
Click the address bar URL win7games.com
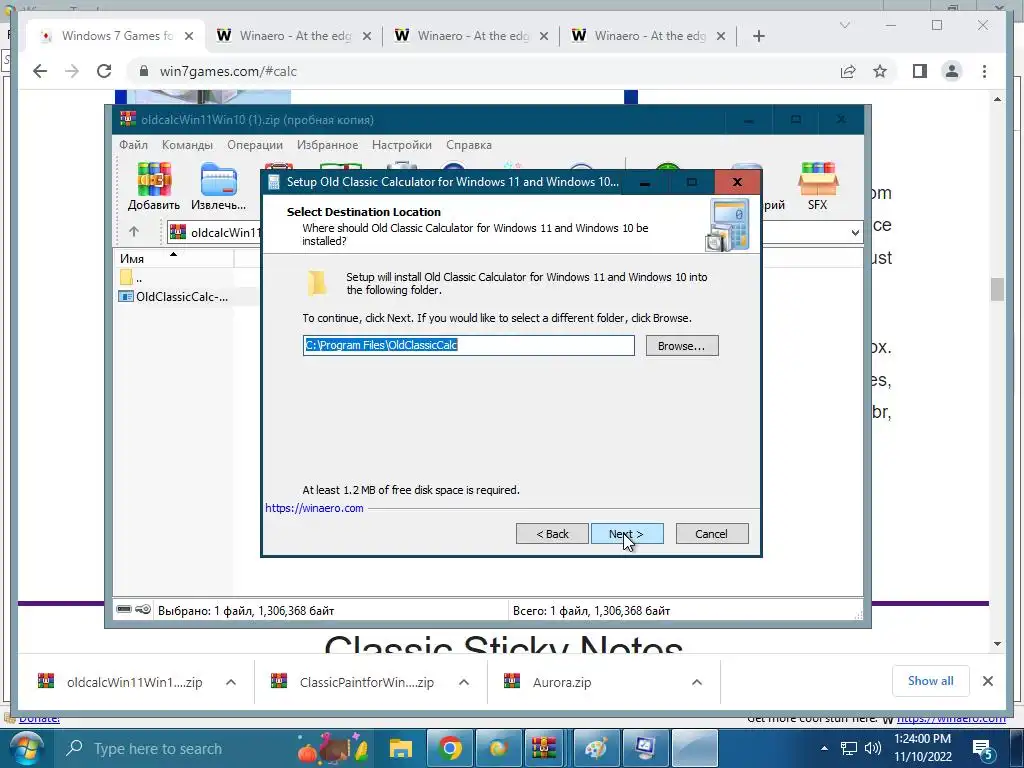228,71
